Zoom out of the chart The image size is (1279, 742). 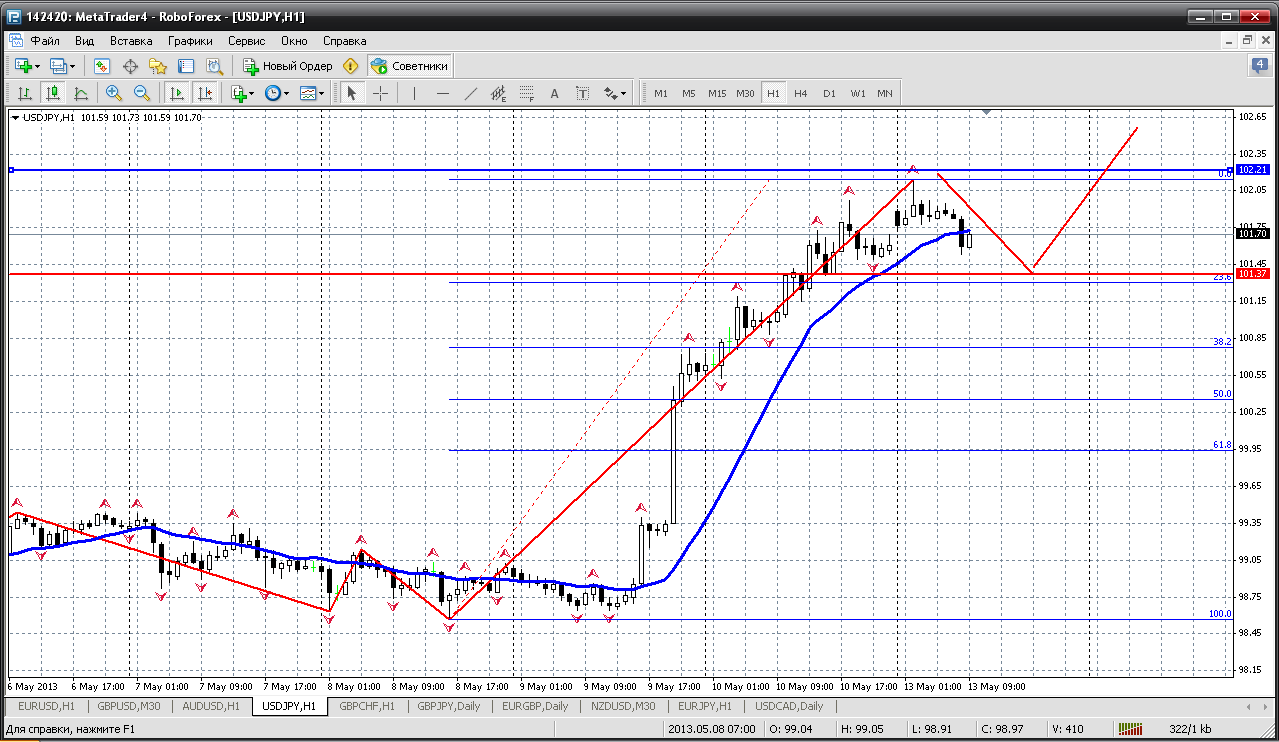(142, 93)
